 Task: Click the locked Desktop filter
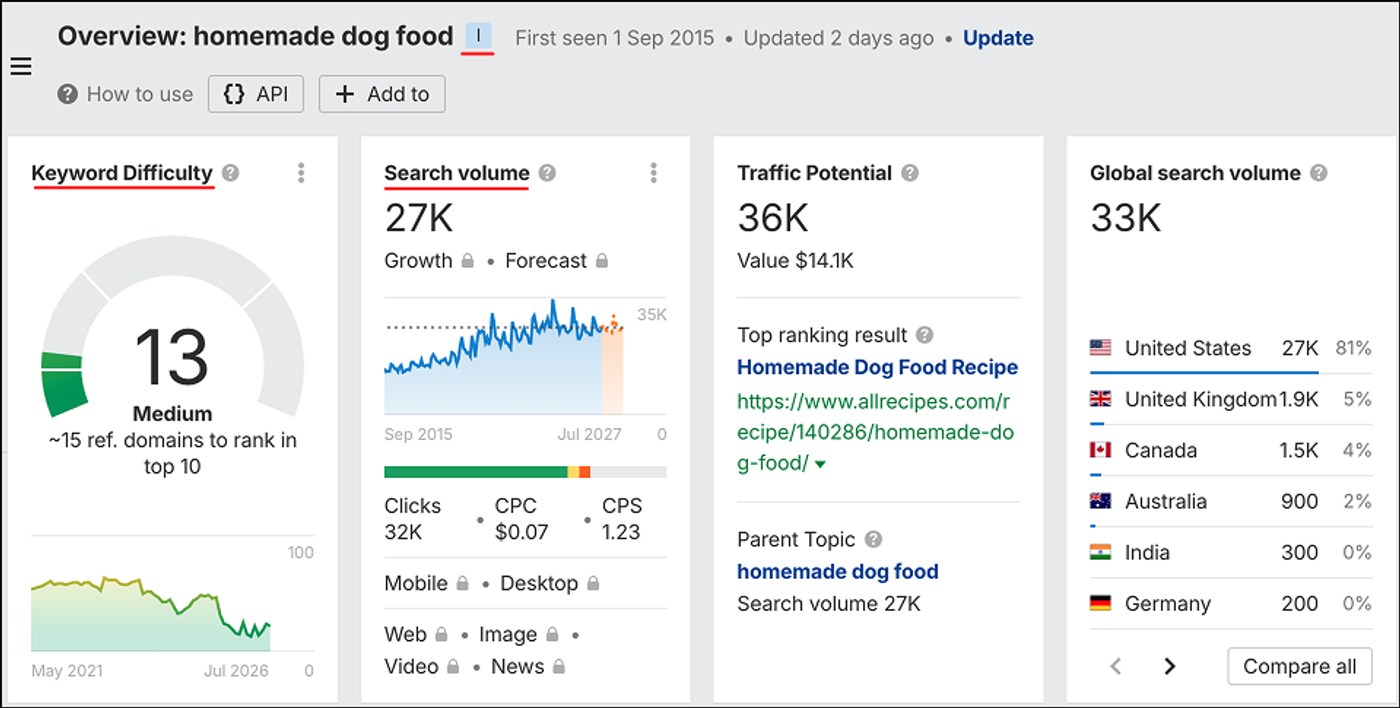[x=550, y=583]
